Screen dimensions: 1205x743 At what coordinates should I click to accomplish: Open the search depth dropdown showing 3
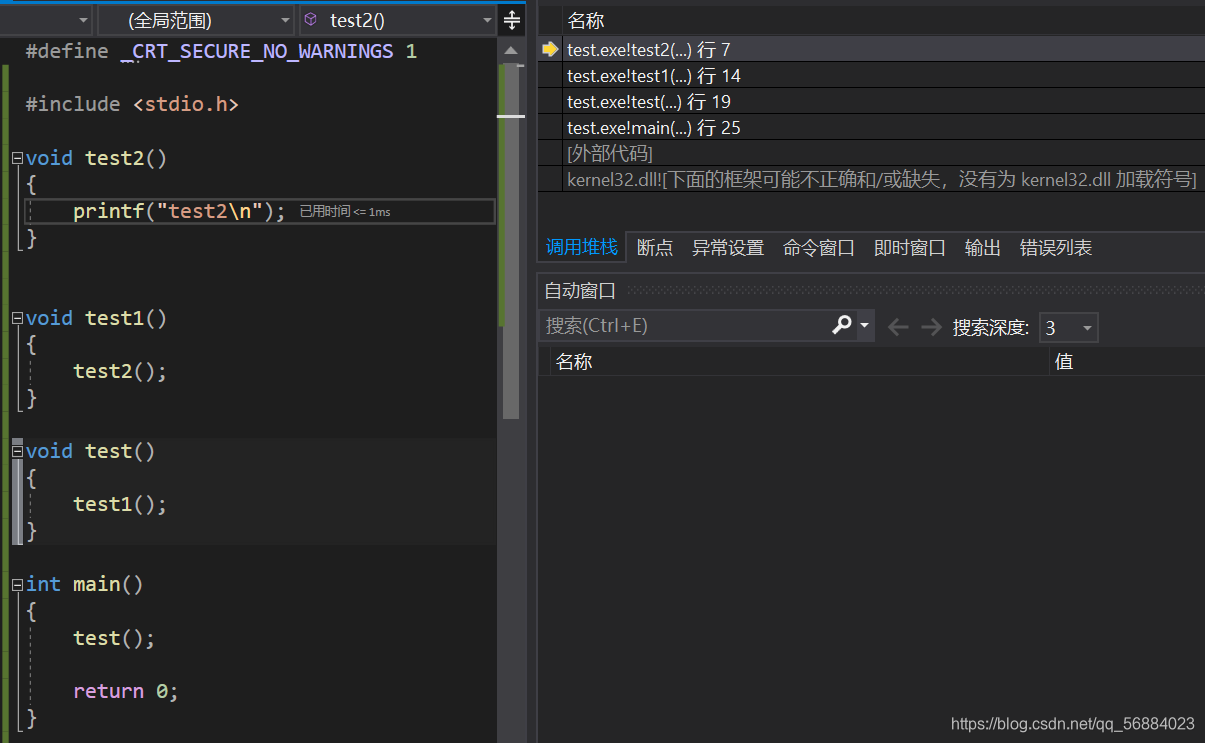coord(1069,327)
